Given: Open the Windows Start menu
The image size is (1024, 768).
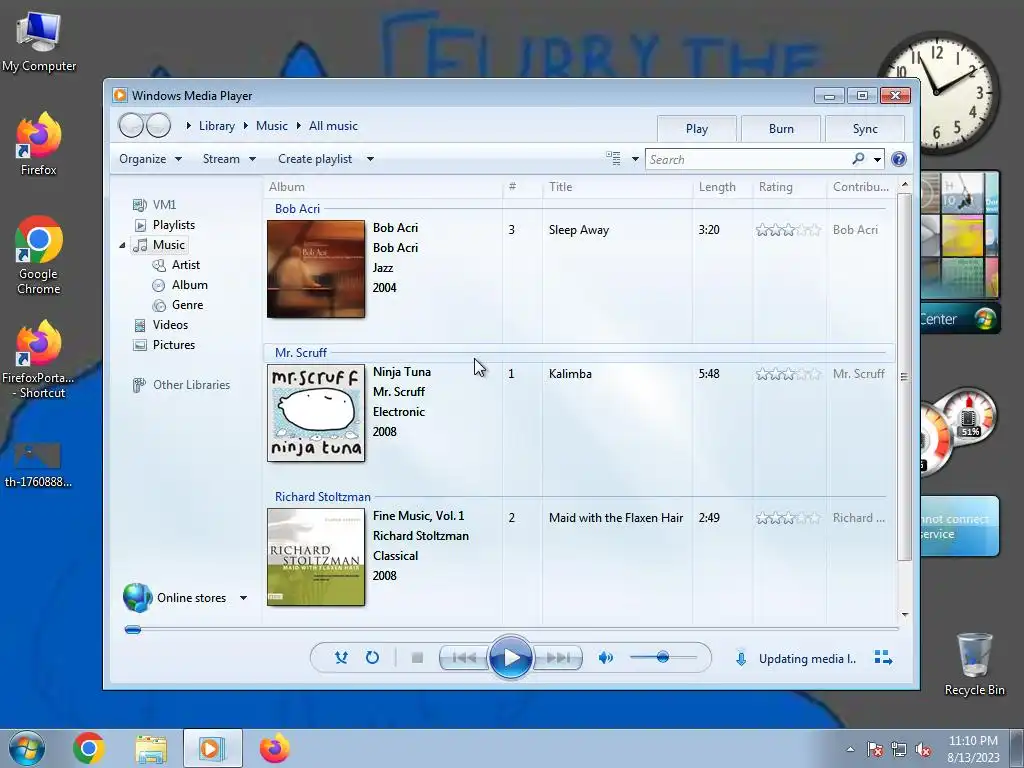Looking at the screenshot, I should tap(27, 748).
